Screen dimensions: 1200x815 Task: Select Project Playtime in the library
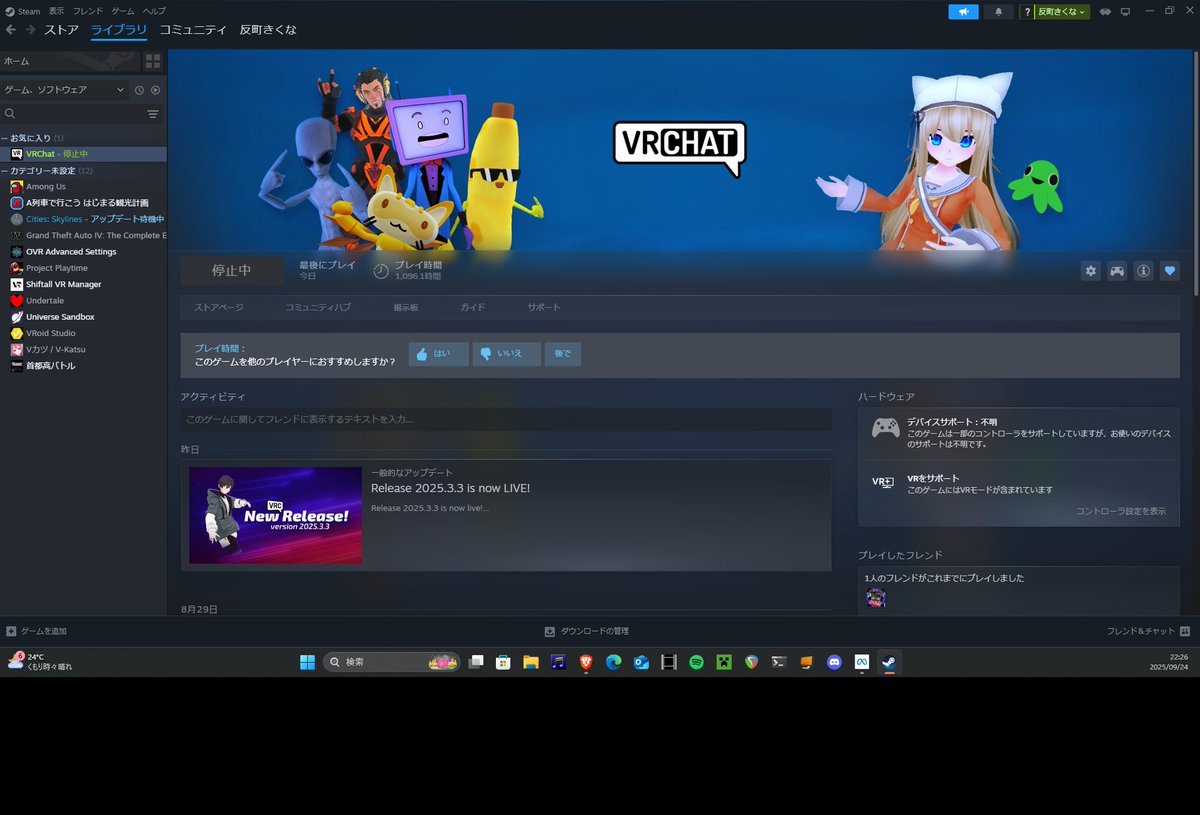click(83, 268)
